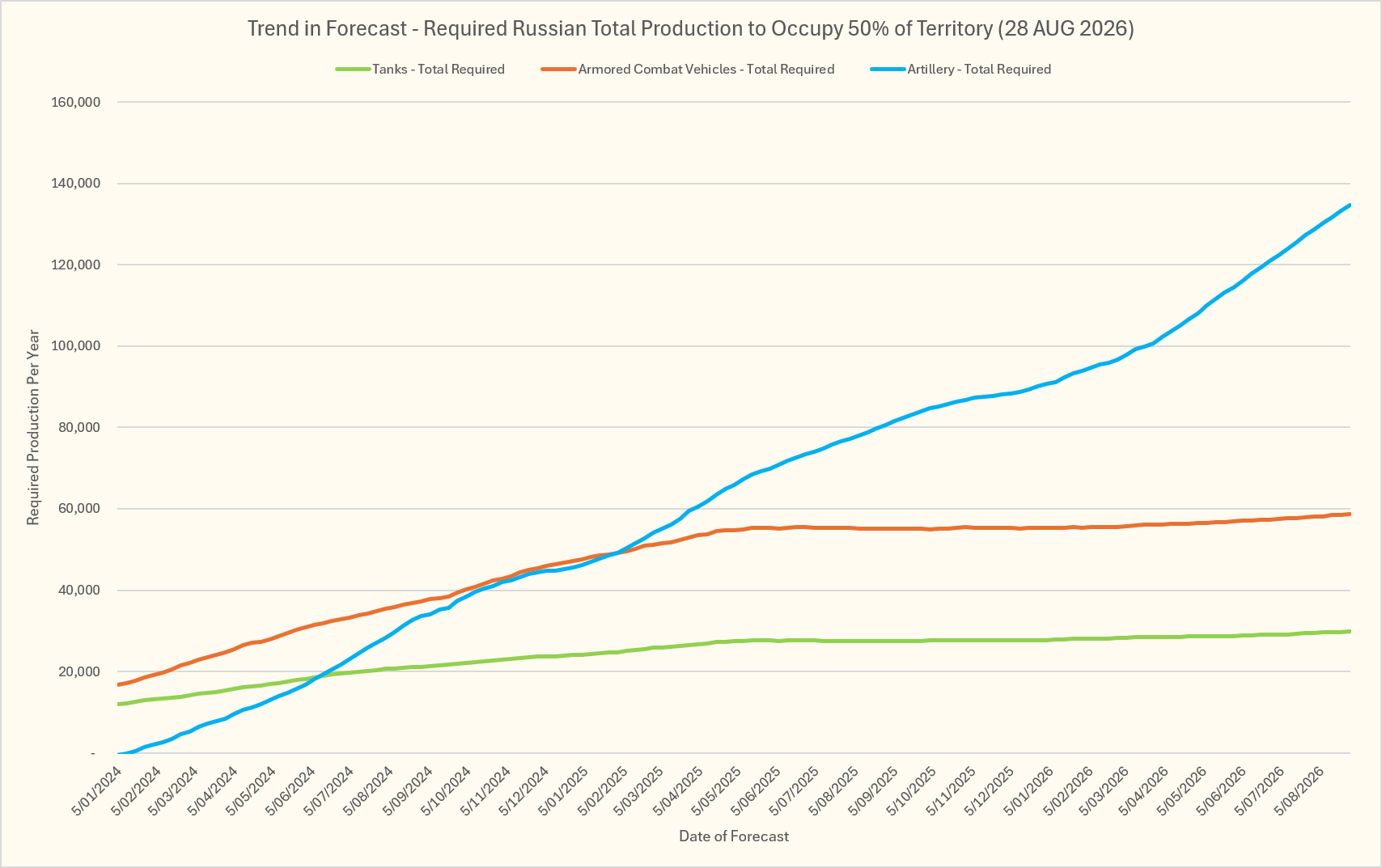Click the orange Armored Combat Vehicles legend swatch

pos(558,70)
